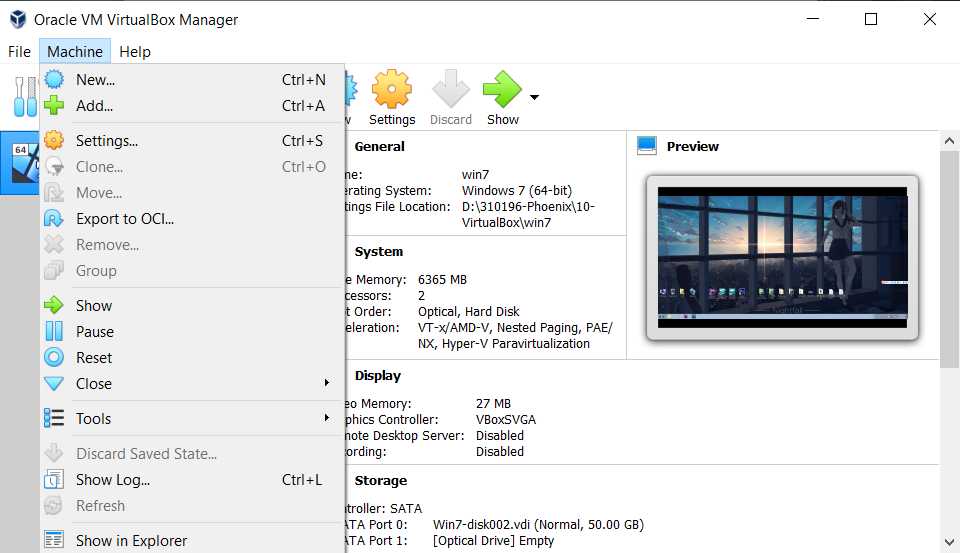This screenshot has height=553, width=960.
Task: Click the Preview monitor icon
Action: click(647, 146)
